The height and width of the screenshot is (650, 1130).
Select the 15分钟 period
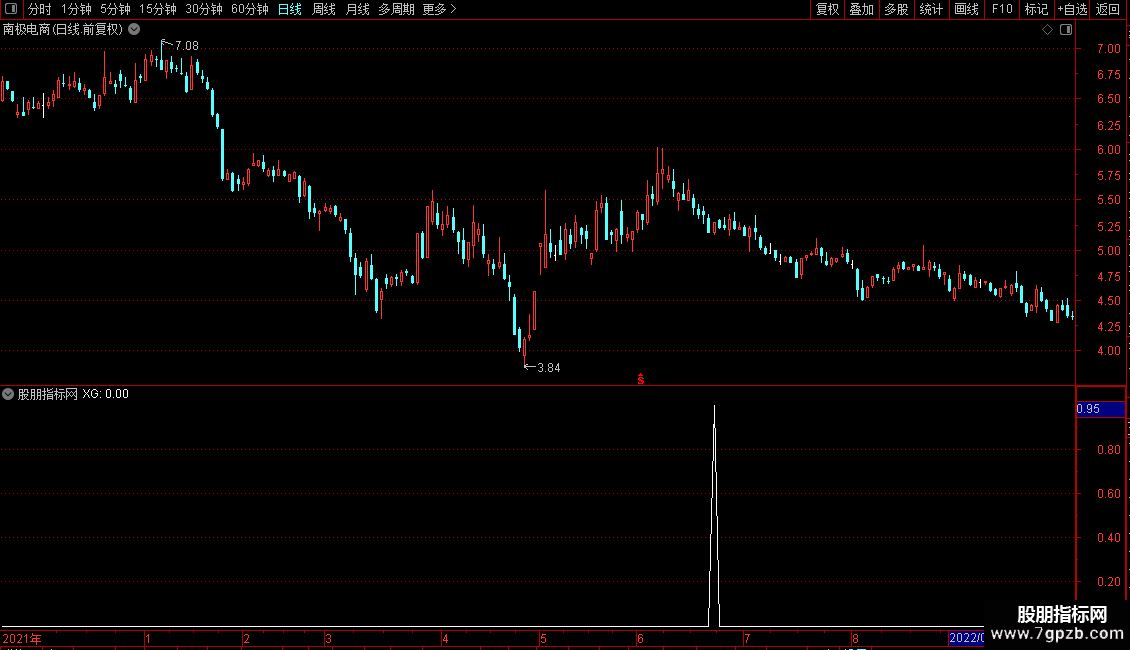click(157, 9)
